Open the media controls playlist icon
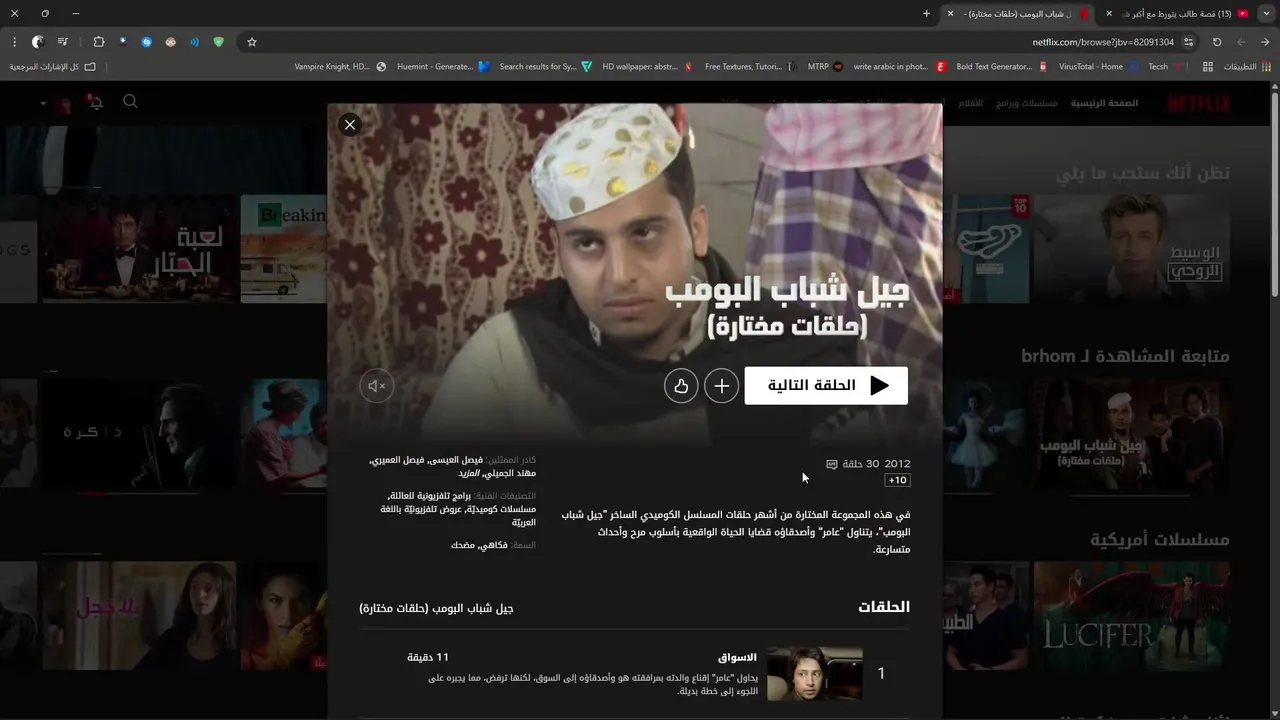The image size is (1280, 720). pos(63,42)
